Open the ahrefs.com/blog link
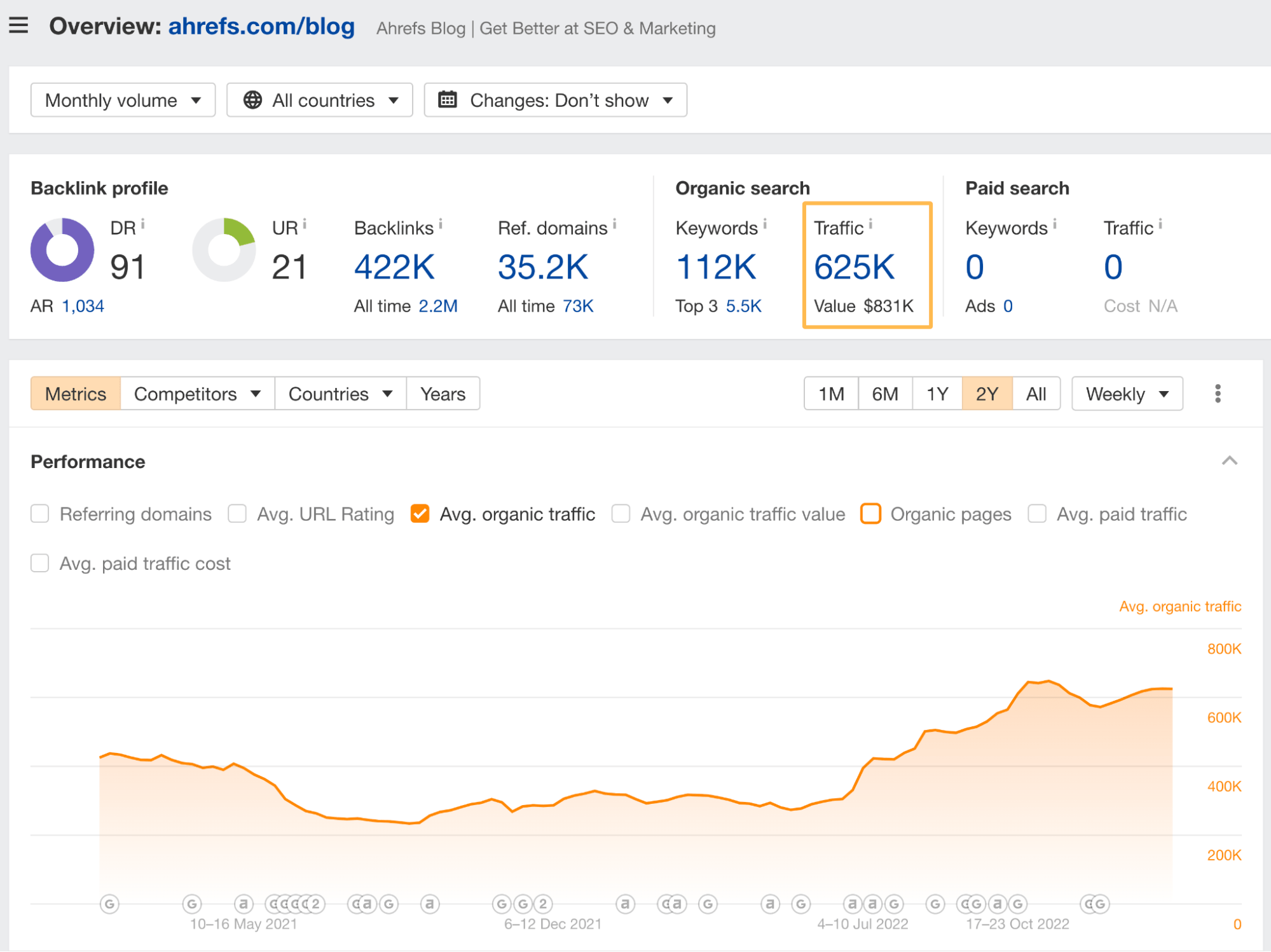The height and width of the screenshot is (952, 1271). click(261, 26)
